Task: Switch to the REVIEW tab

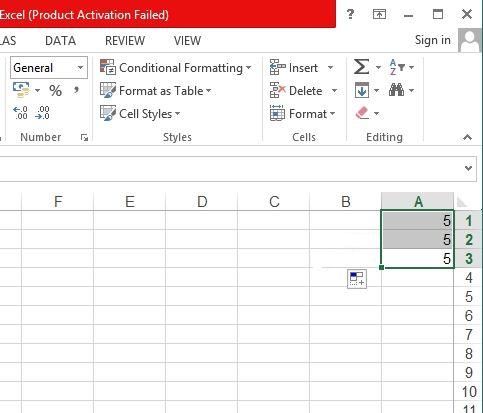Action: 125,41
